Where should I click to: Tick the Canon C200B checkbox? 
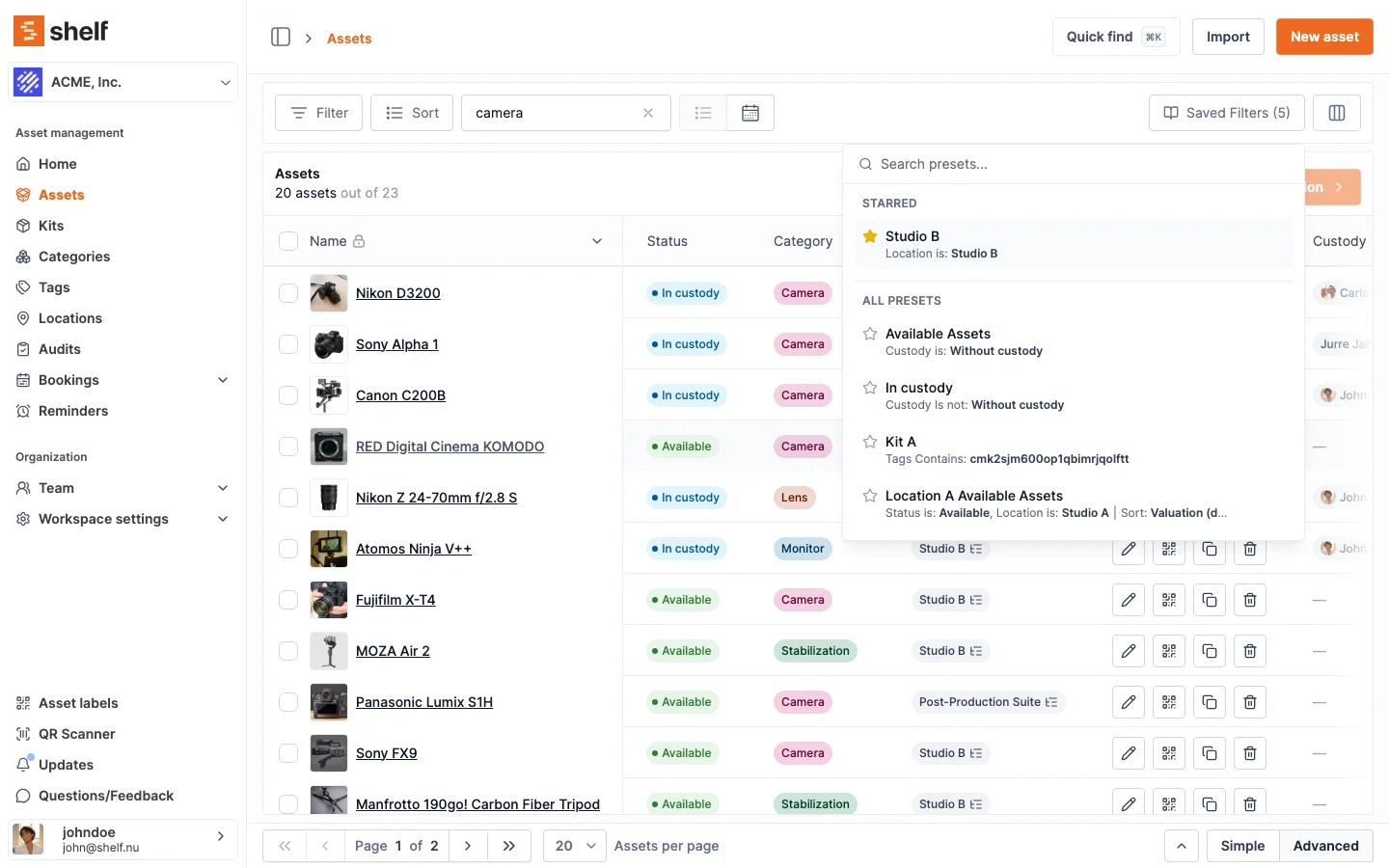coord(288,395)
